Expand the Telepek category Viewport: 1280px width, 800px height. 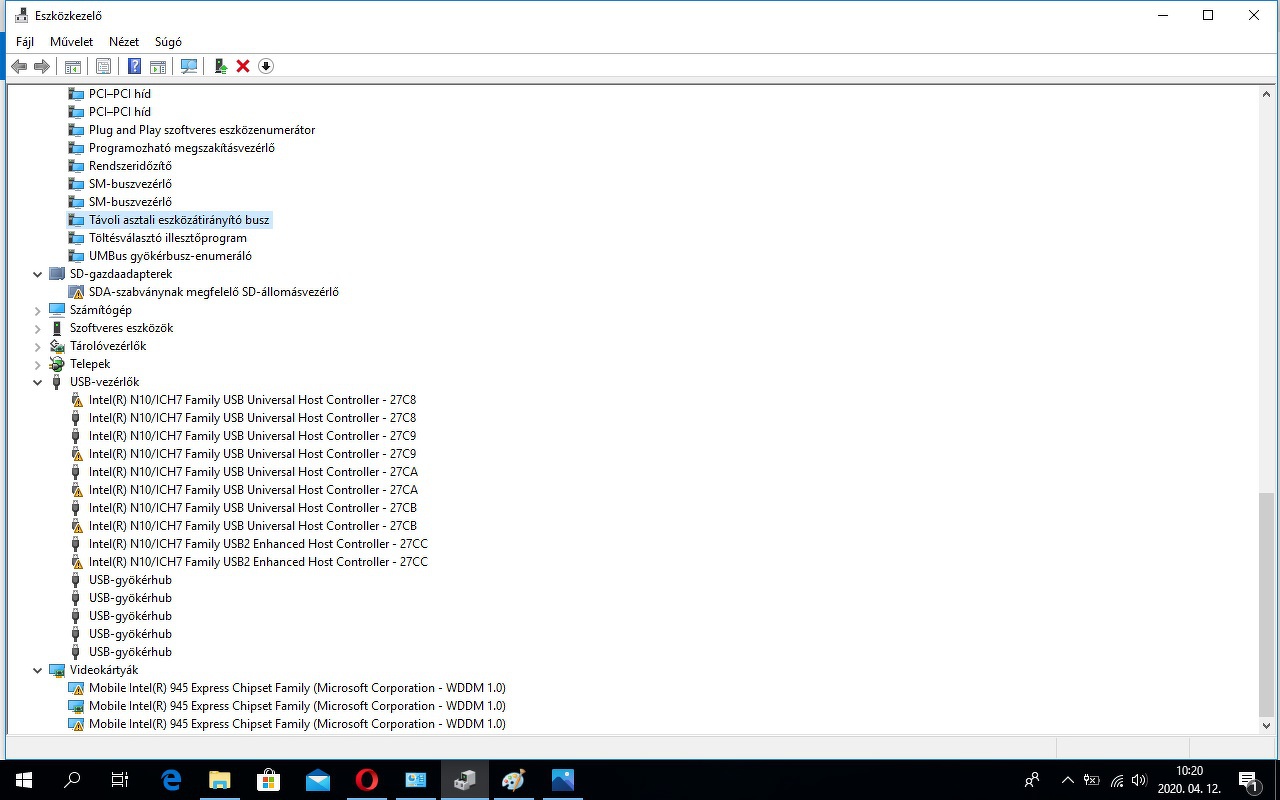[38, 364]
